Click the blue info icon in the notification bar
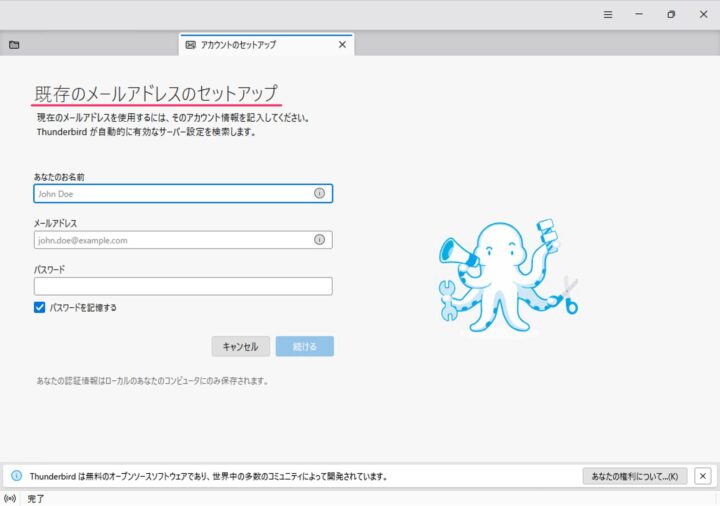 coord(16,477)
